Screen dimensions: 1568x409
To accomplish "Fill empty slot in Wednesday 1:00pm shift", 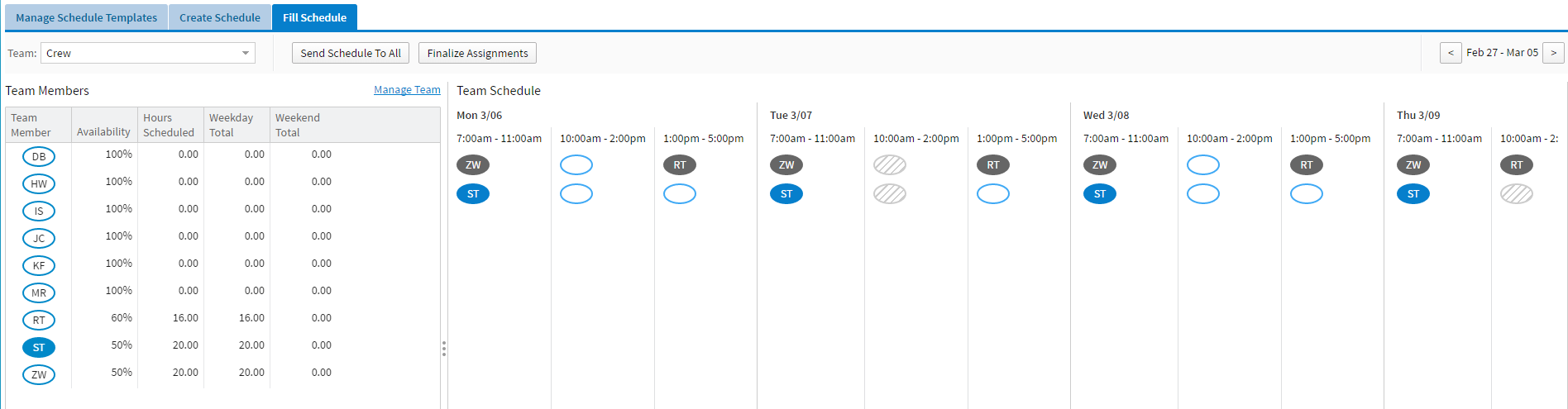I will tap(1307, 193).
